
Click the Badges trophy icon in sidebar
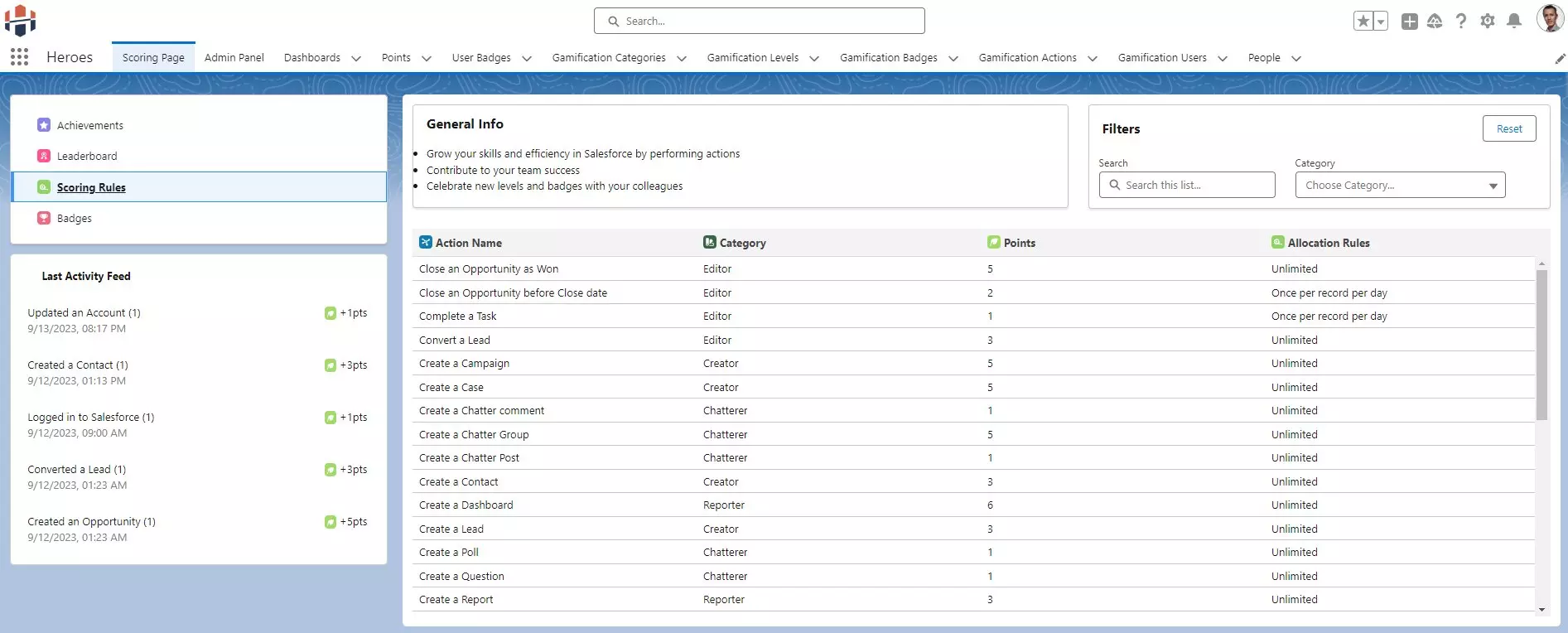[44, 218]
